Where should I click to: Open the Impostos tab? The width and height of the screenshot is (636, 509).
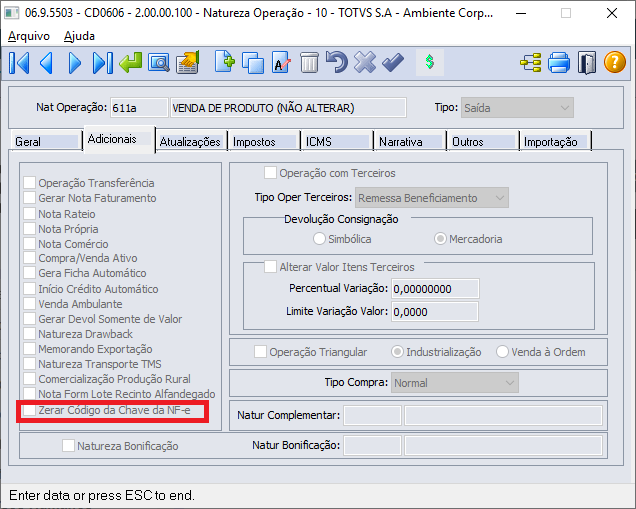coord(264,142)
